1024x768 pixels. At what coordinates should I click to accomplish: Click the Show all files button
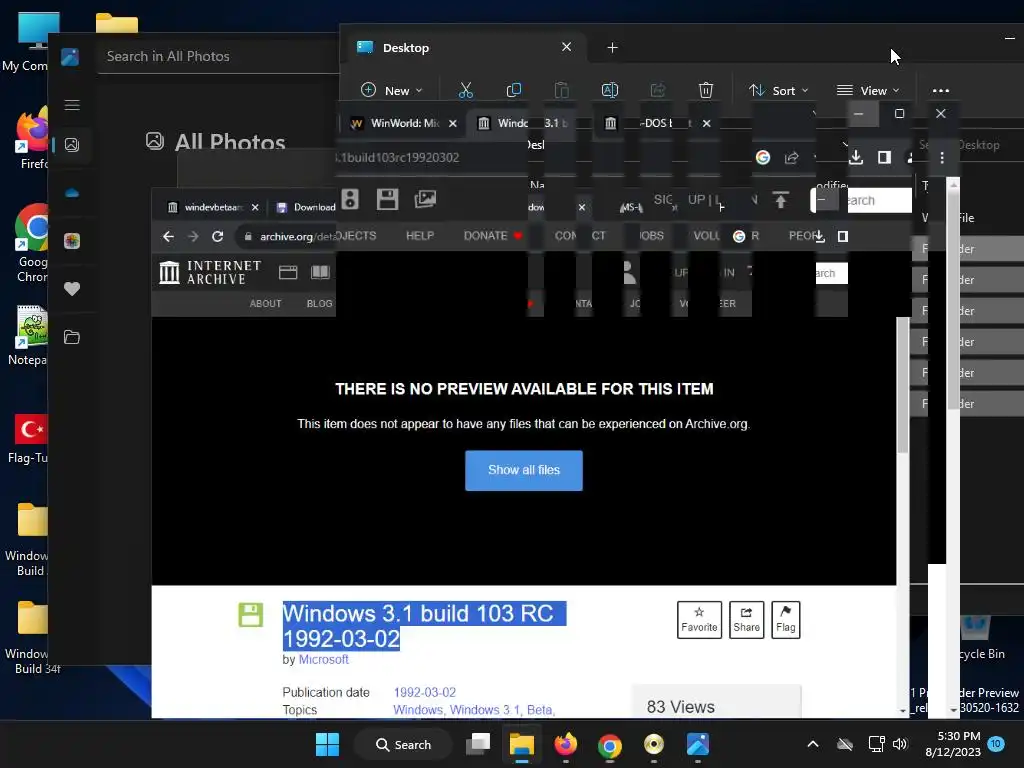pyautogui.click(x=524, y=470)
